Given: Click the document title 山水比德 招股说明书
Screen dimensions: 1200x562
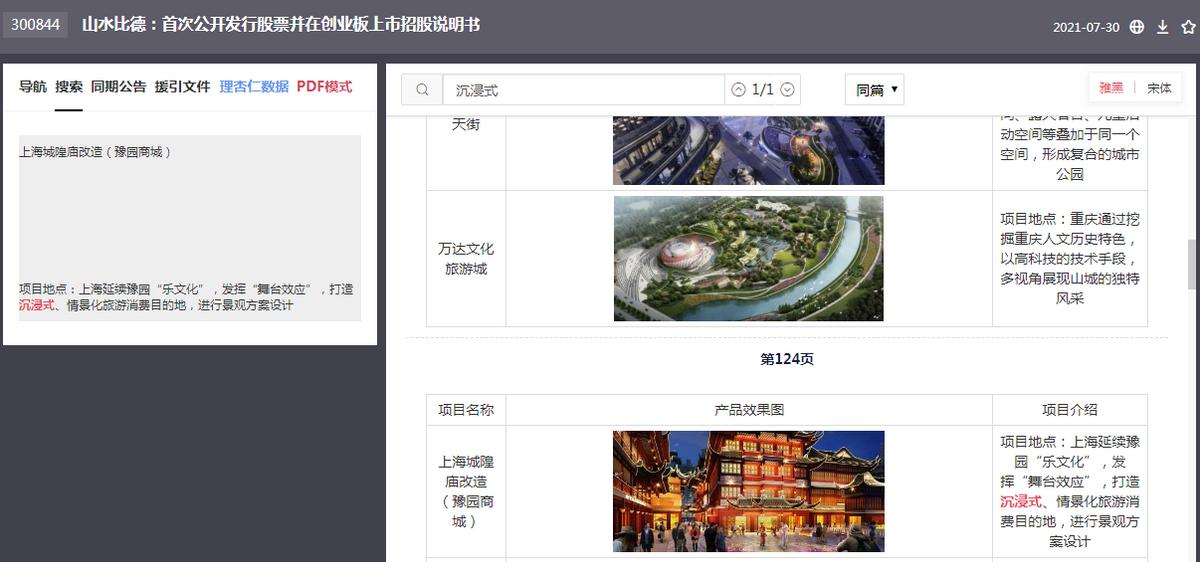Looking at the screenshot, I should click(x=281, y=24).
